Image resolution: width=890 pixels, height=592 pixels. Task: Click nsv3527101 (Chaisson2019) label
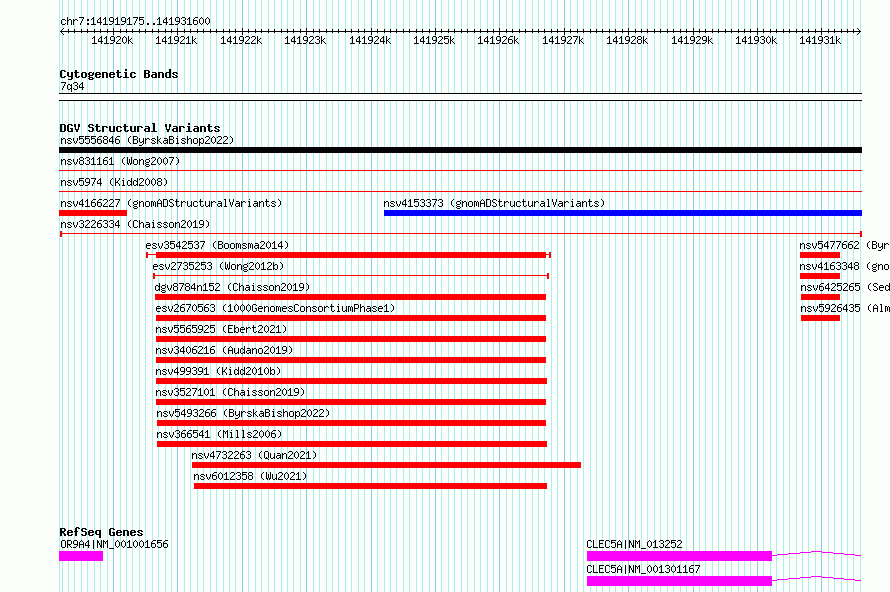point(230,392)
